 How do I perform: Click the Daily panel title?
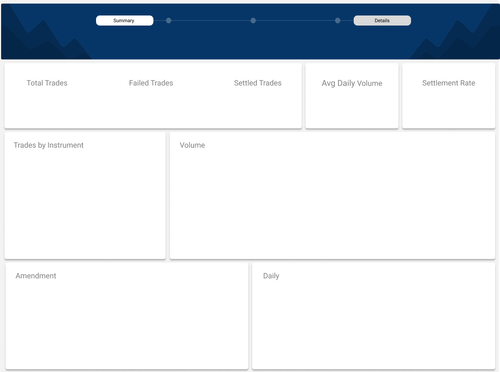[x=271, y=276]
